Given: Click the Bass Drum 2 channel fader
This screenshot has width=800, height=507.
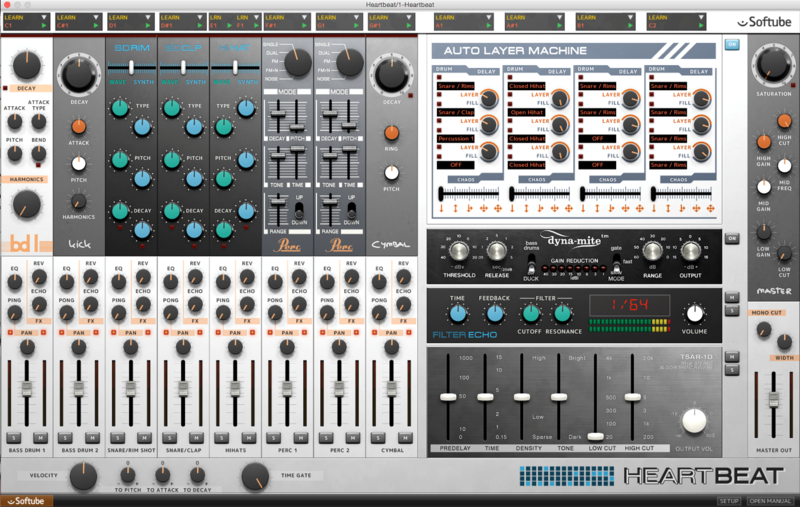Looking at the screenshot, I should tap(79, 388).
